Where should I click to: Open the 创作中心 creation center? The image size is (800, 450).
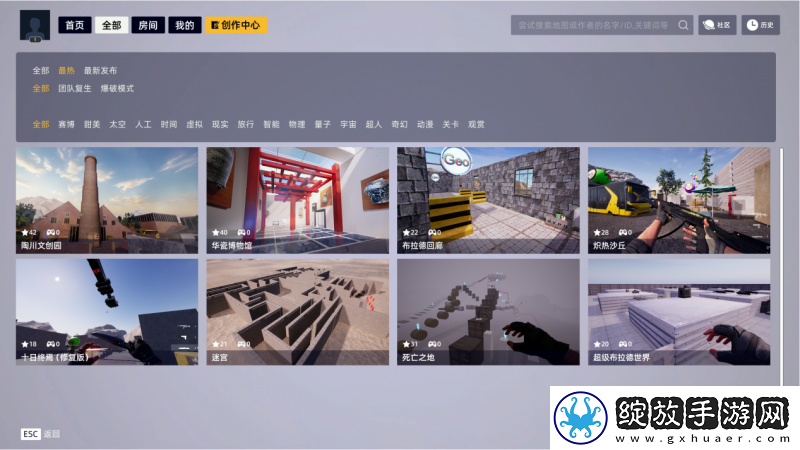[x=236, y=25]
